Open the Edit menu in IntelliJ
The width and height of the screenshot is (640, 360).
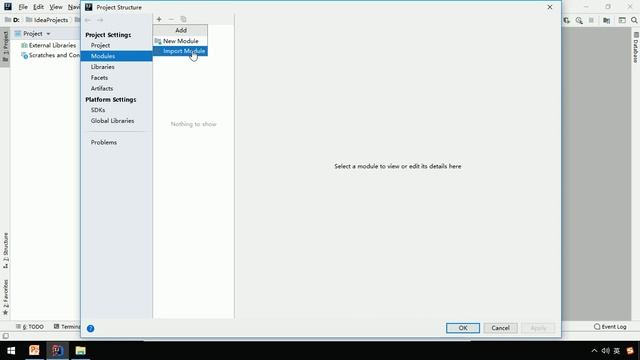(x=38, y=7)
